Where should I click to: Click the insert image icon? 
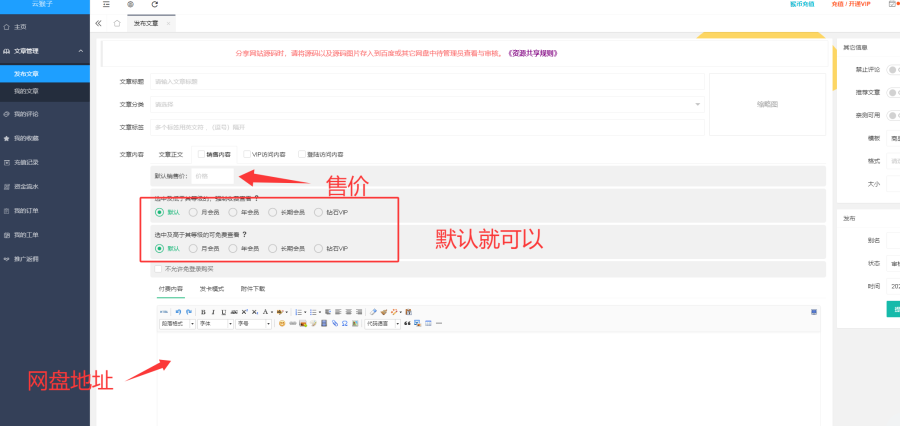(x=303, y=324)
